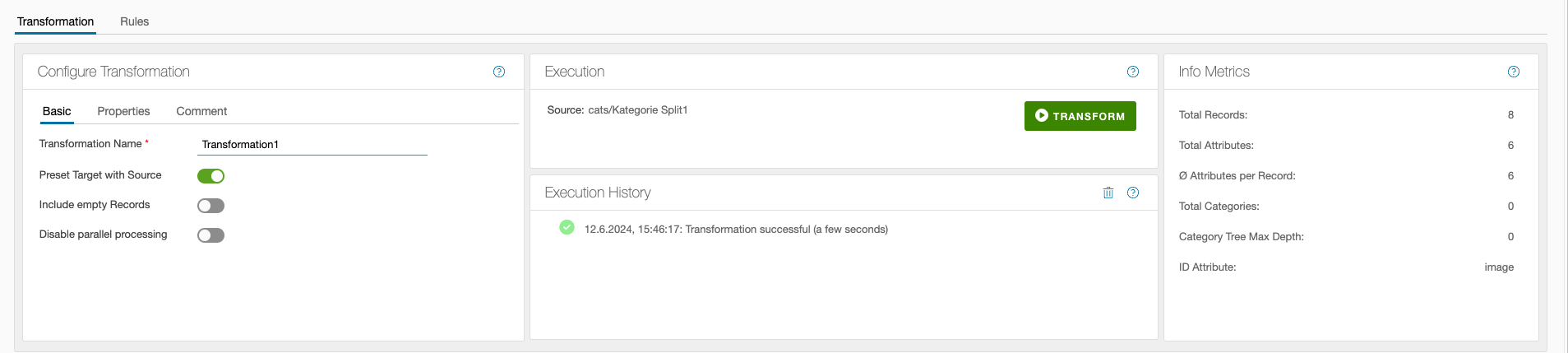1568x353 pixels.
Task: Open the Comment sub-tab
Action: pos(201,111)
